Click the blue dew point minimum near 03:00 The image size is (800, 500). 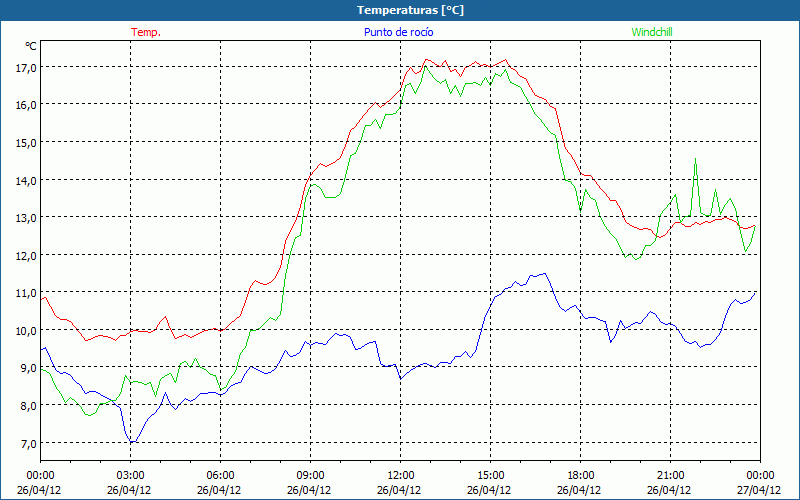(132, 441)
